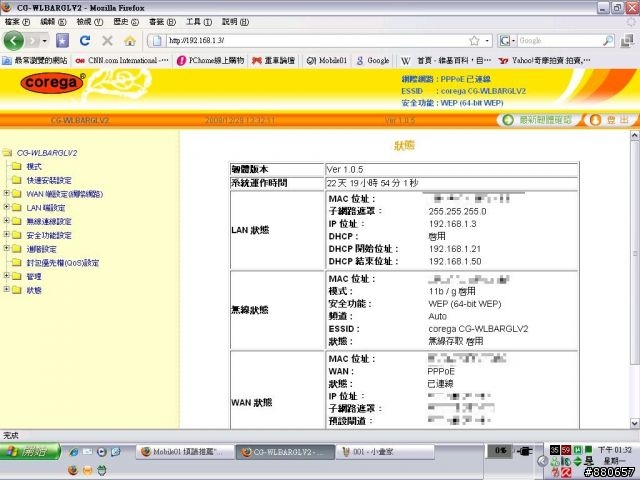The width and height of the screenshot is (640, 480).
Task: Bookmark this page with the star in address bar
Action: [474, 40]
